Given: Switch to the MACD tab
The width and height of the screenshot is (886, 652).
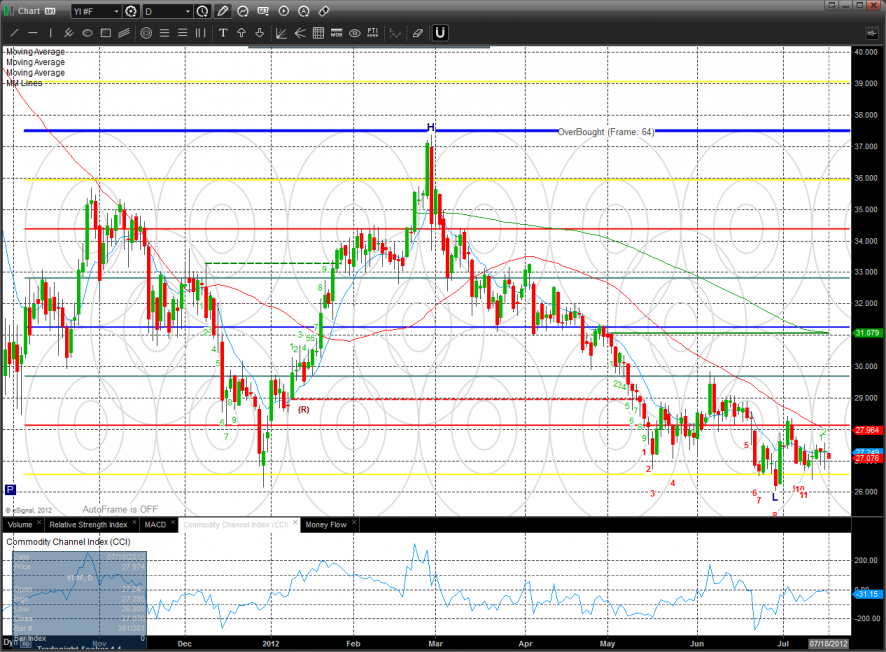Looking at the screenshot, I should (155, 524).
